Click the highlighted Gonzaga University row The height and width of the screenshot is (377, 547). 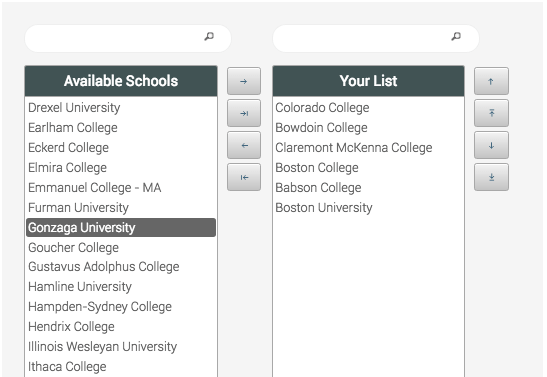[121, 227]
